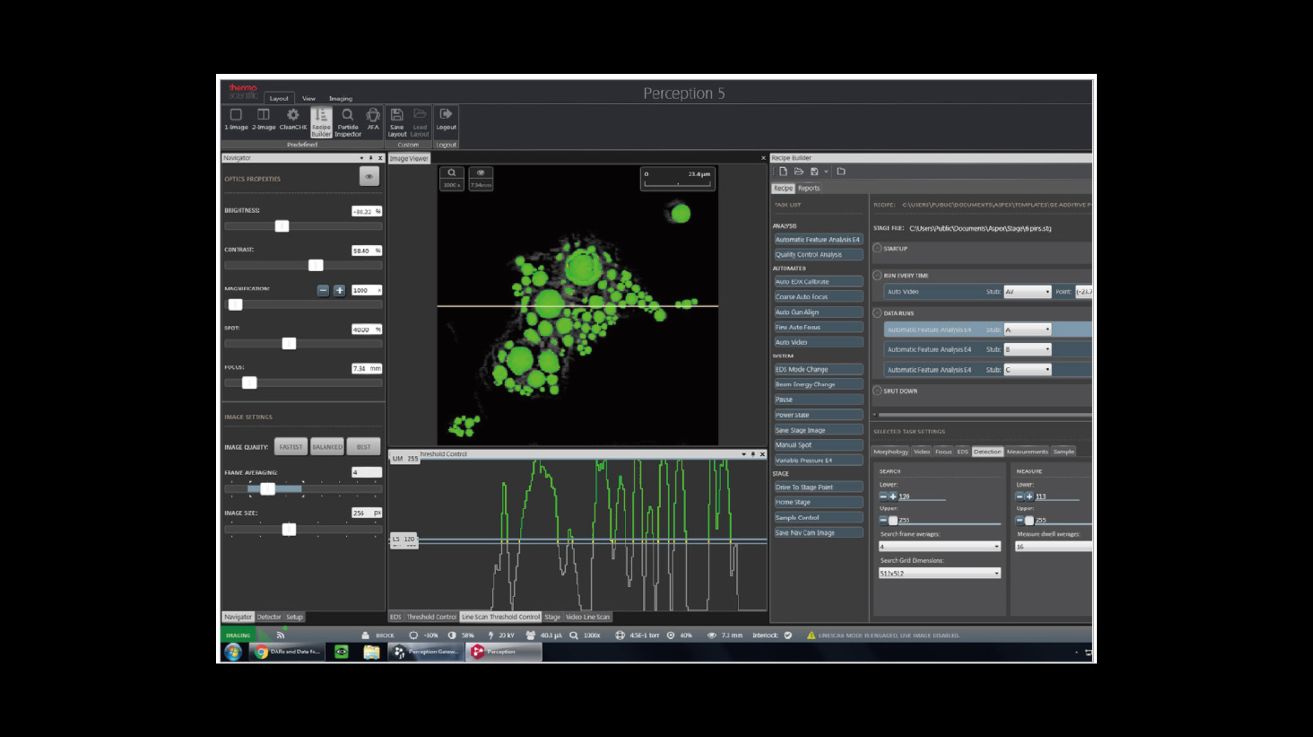Image resolution: width=1313 pixels, height=737 pixels.
Task: Open the CleanCHK layout
Action: 293,120
